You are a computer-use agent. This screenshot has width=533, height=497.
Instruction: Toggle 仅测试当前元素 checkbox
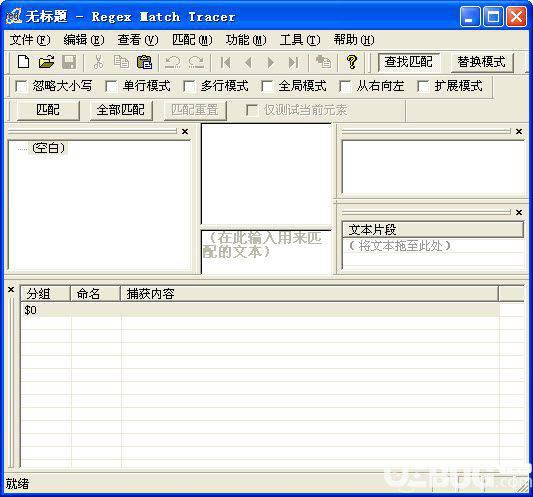coord(252,110)
